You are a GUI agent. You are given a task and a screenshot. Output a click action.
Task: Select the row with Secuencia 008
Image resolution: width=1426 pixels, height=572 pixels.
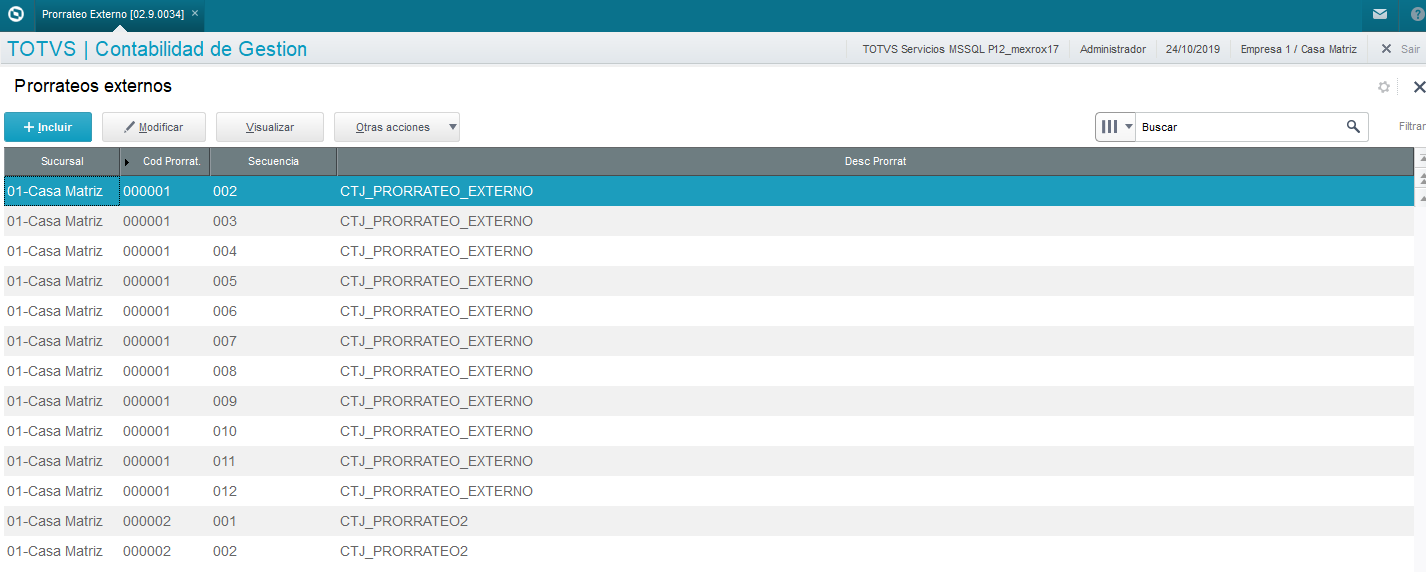coord(708,371)
